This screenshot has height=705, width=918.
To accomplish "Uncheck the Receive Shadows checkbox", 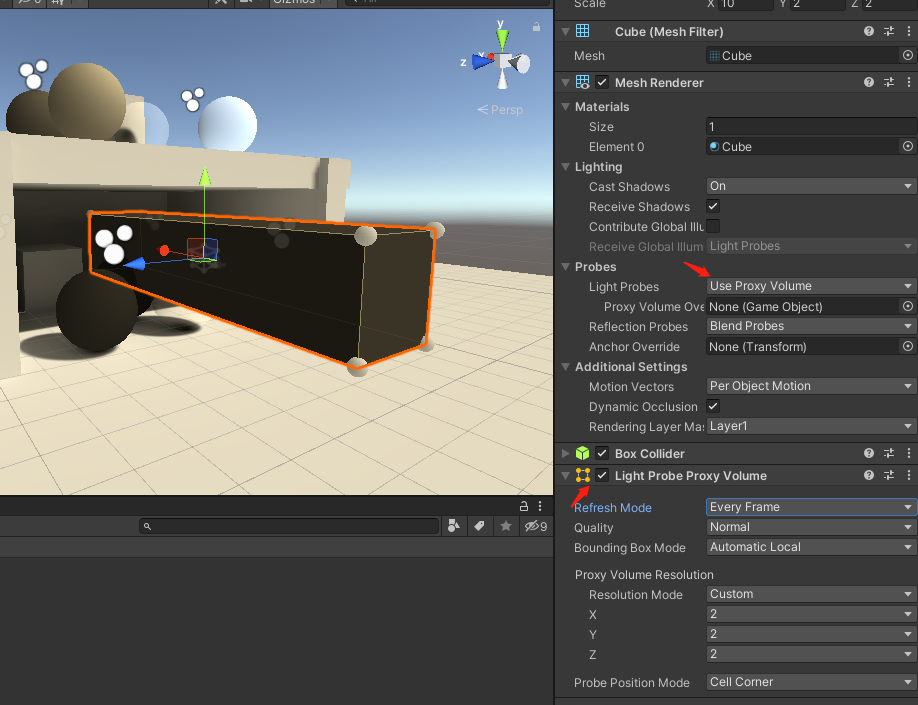I will click(713, 206).
